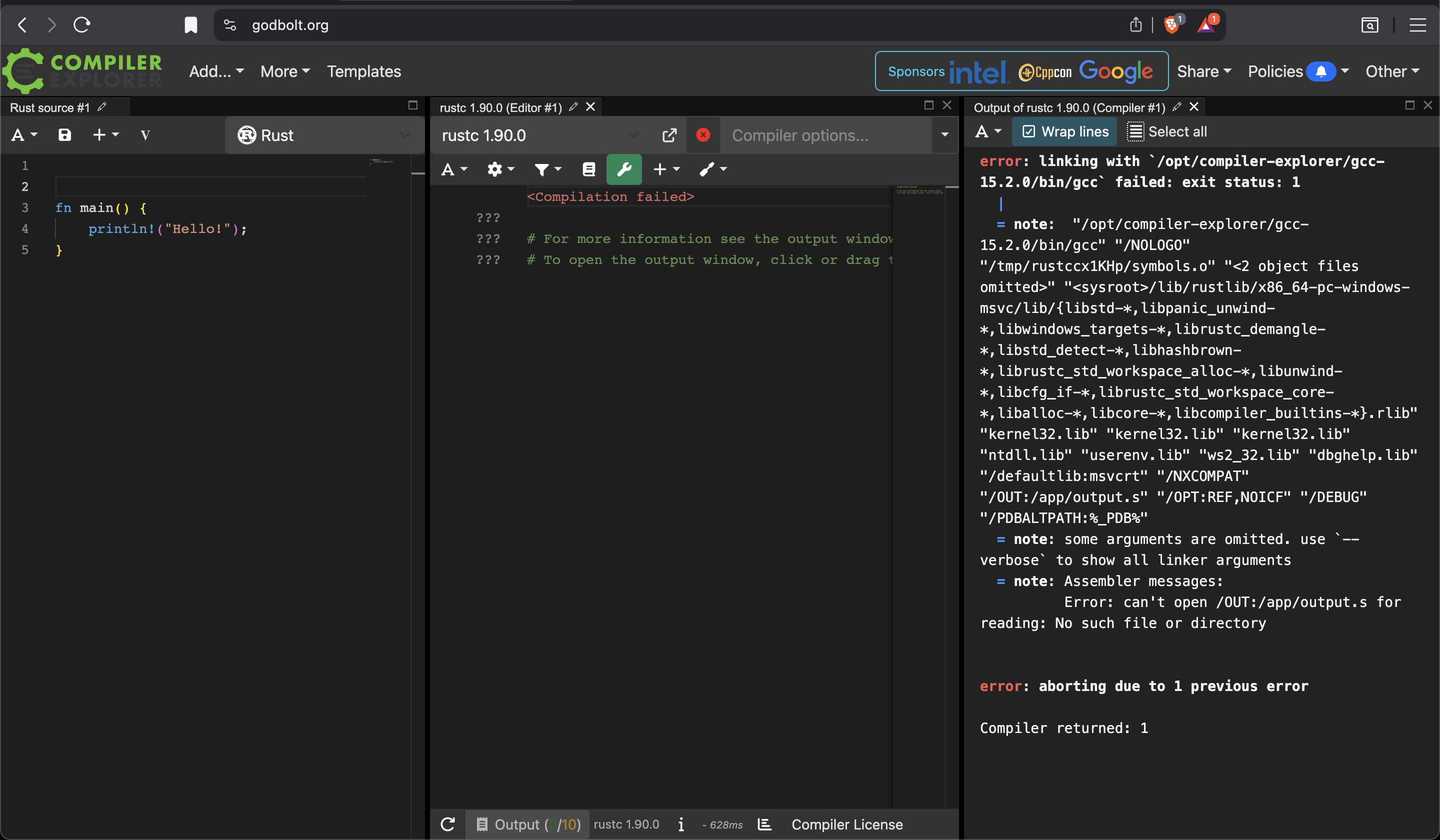Screen dimensions: 1440x840
Task: Click the red compilation error icon
Action: [x=703, y=135]
